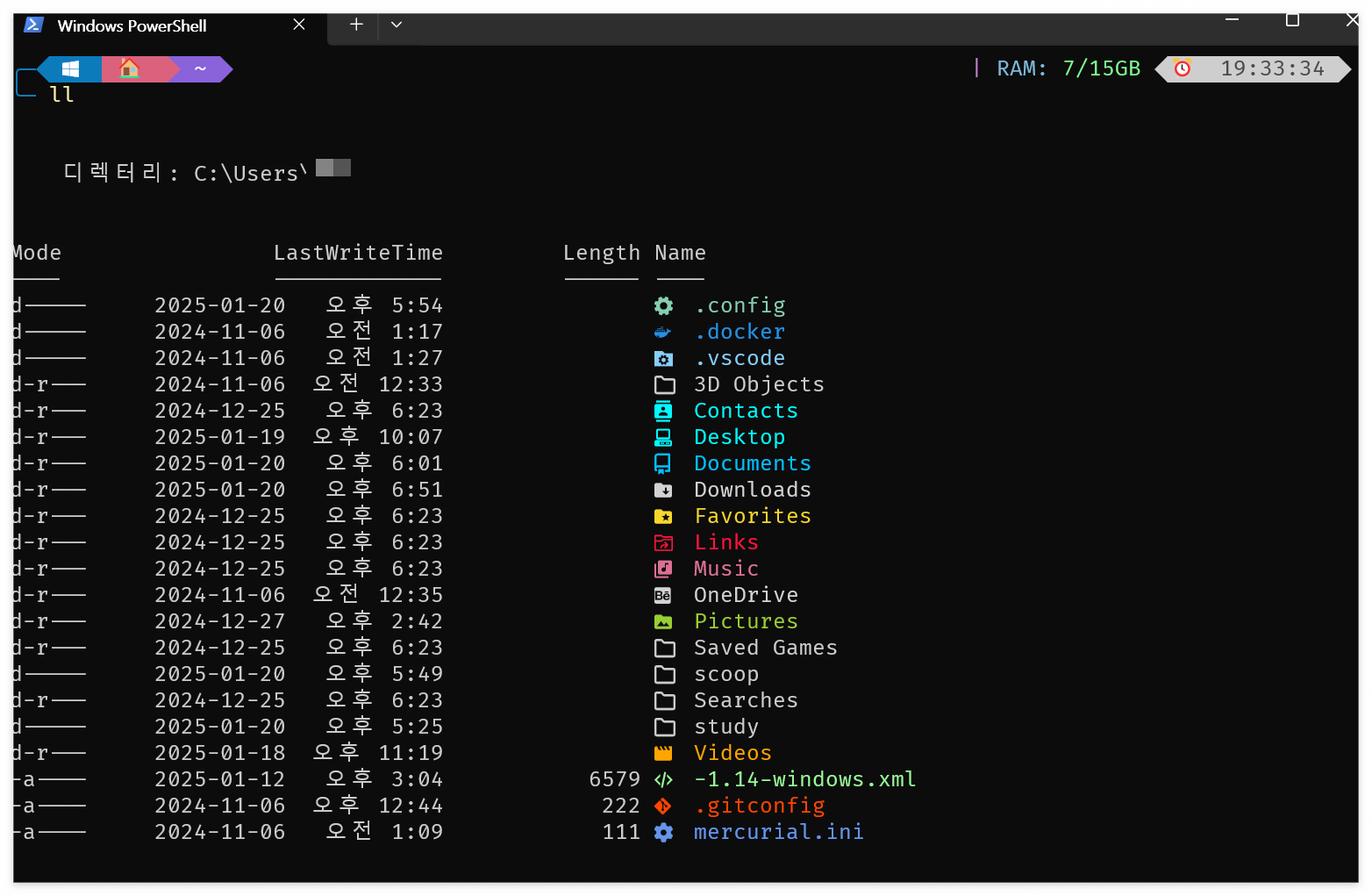The height and width of the screenshot is (896, 1372).
Task: Click the RAM: 7/15GB indicator
Action: coord(1068,68)
